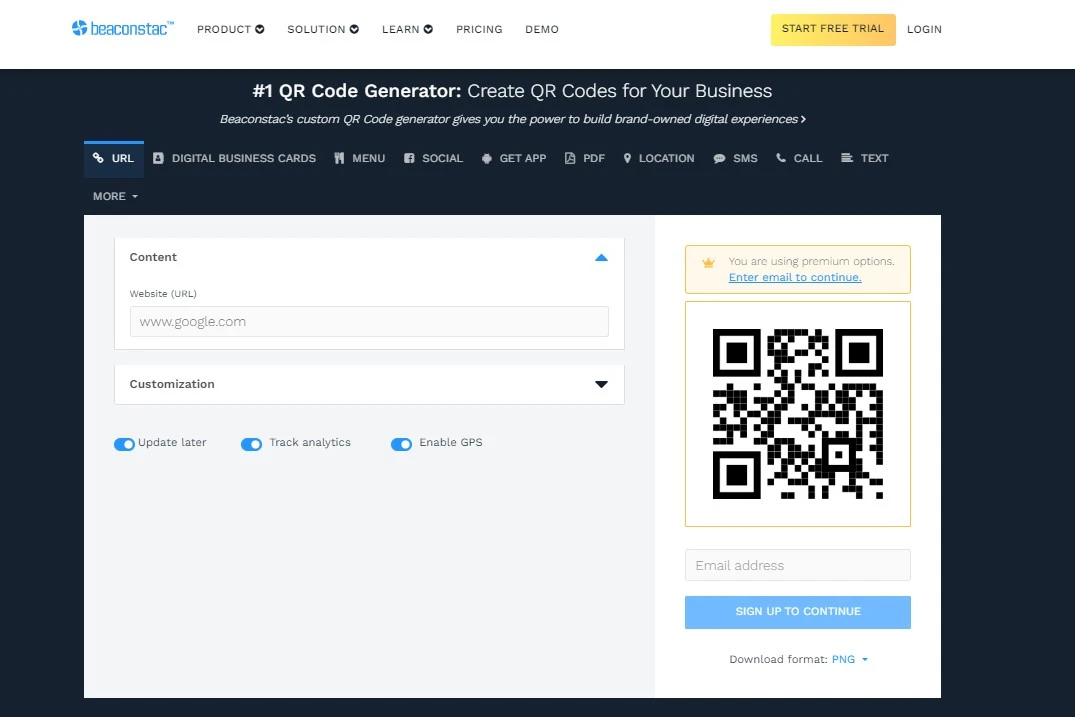1075x717 pixels.
Task: Select the Digital Business Cards icon tab
Action: [x=158, y=158]
